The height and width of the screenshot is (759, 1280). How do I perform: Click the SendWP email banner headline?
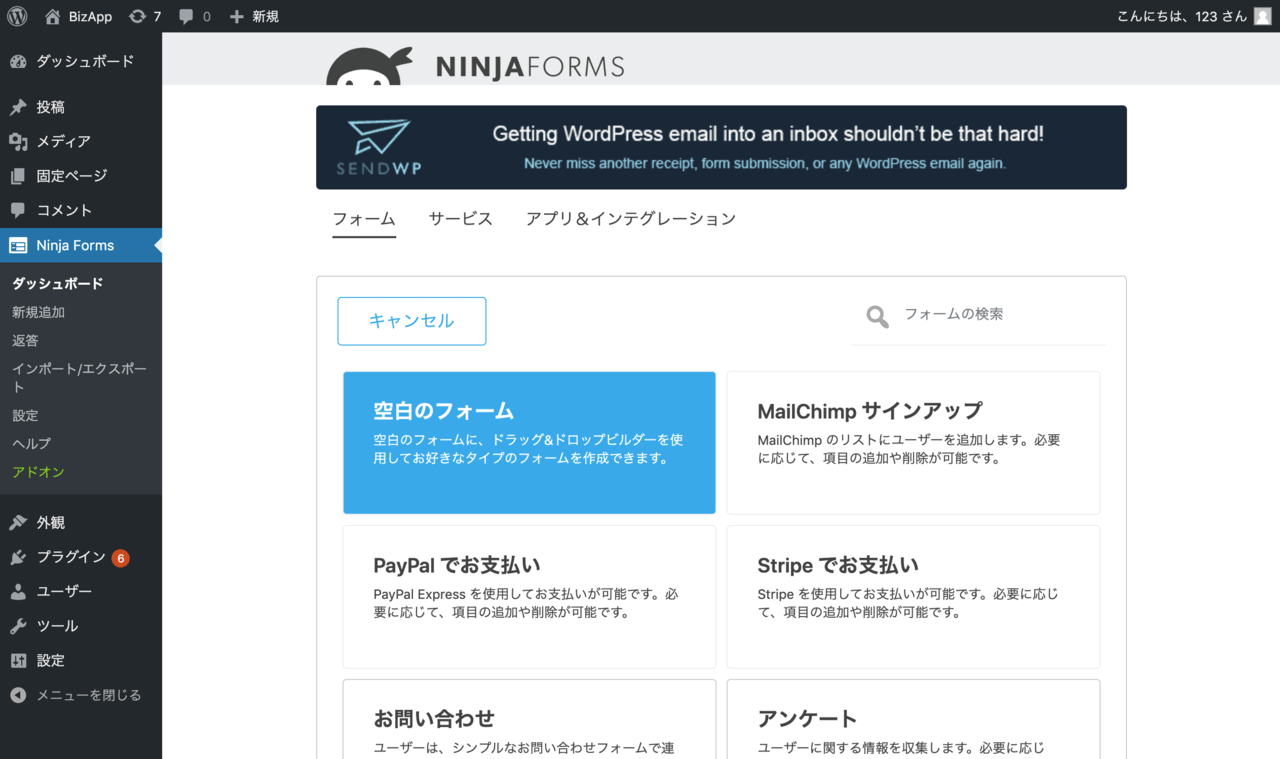[x=768, y=134]
